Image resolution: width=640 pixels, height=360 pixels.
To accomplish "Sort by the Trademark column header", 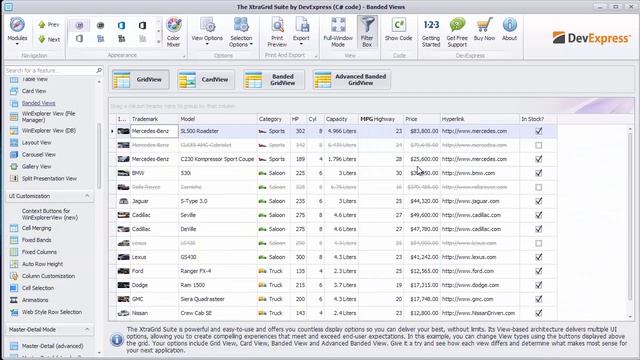I will (x=154, y=119).
